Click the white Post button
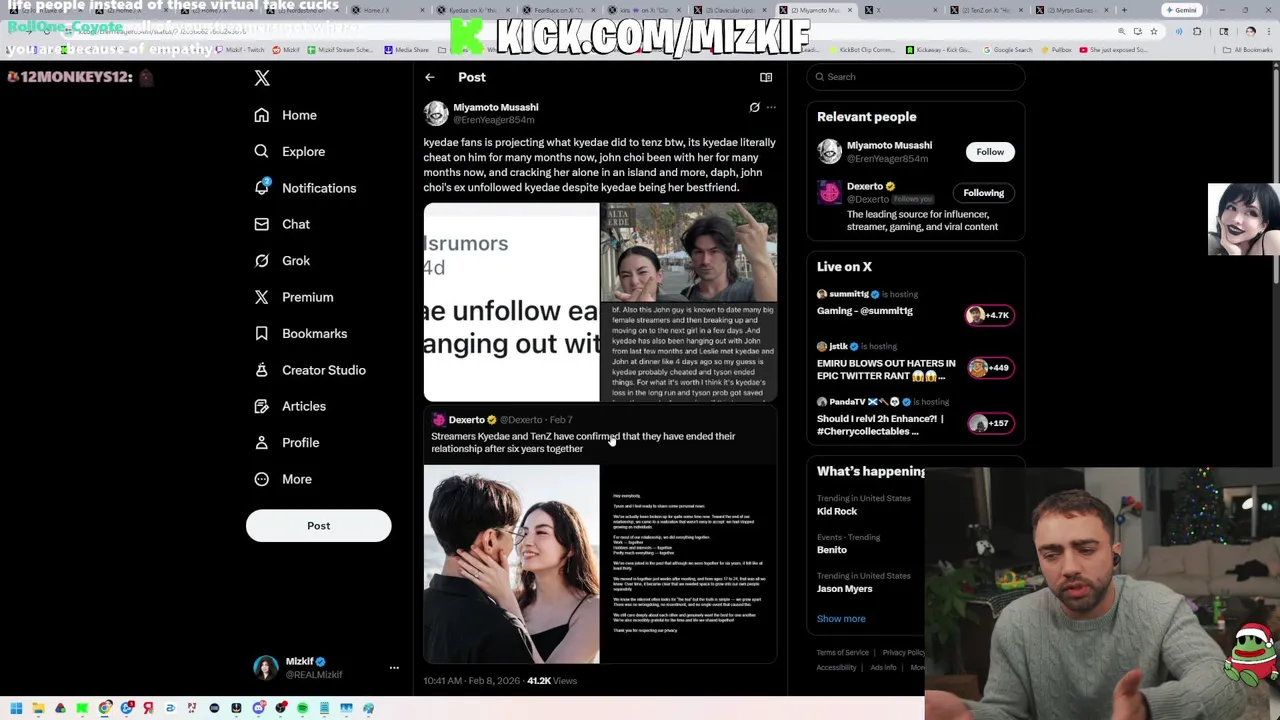This screenshot has width=1280, height=720. tap(318, 525)
